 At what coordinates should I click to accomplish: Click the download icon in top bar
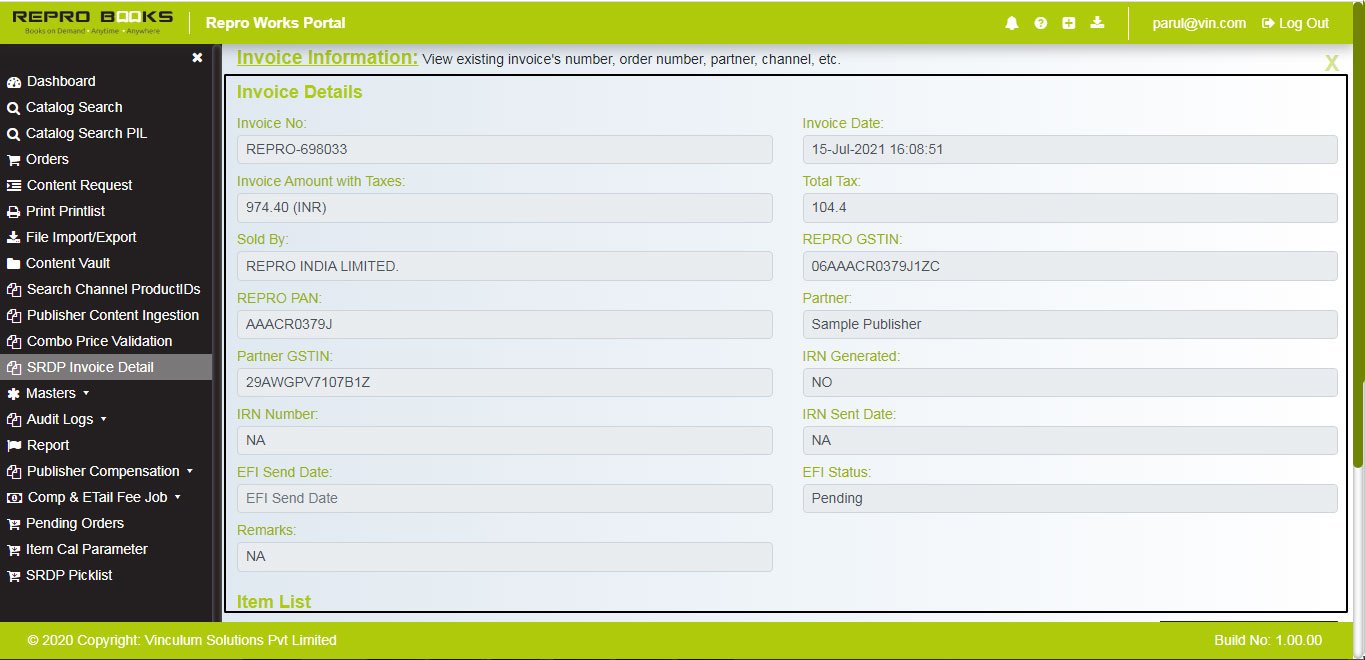click(1097, 22)
